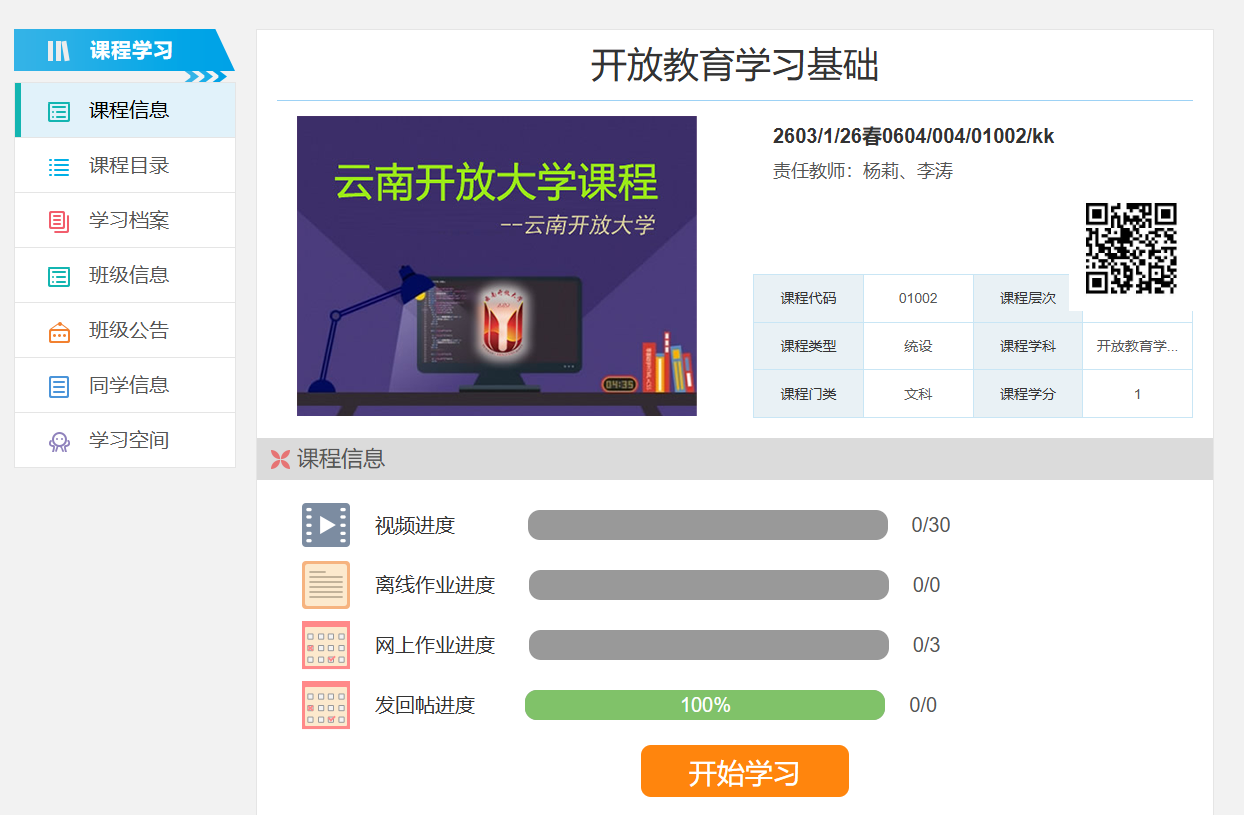Open 学习空间 sidebar item
Image resolution: width=1244 pixels, height=815 pixels.
click(125, 440)
